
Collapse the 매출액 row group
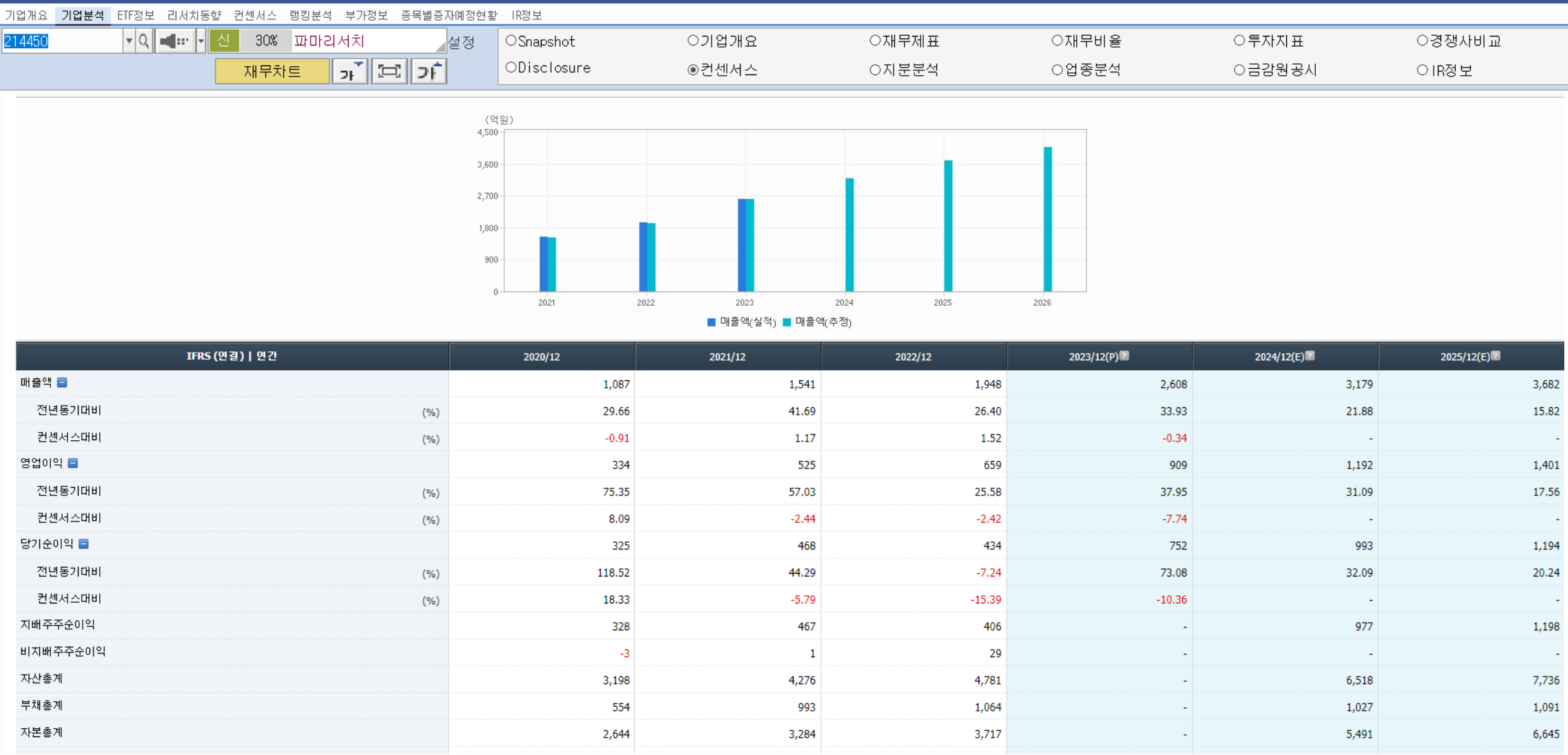coord(62,382)
